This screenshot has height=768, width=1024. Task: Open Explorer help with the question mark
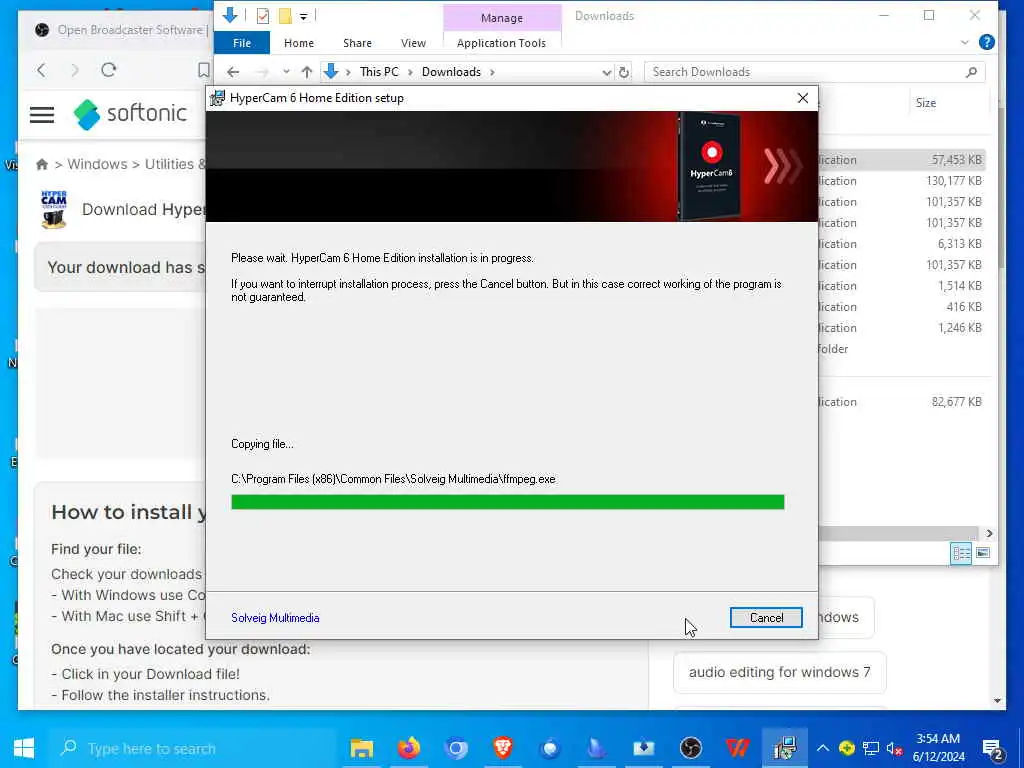pyautogui.click(x=987, y=42)
